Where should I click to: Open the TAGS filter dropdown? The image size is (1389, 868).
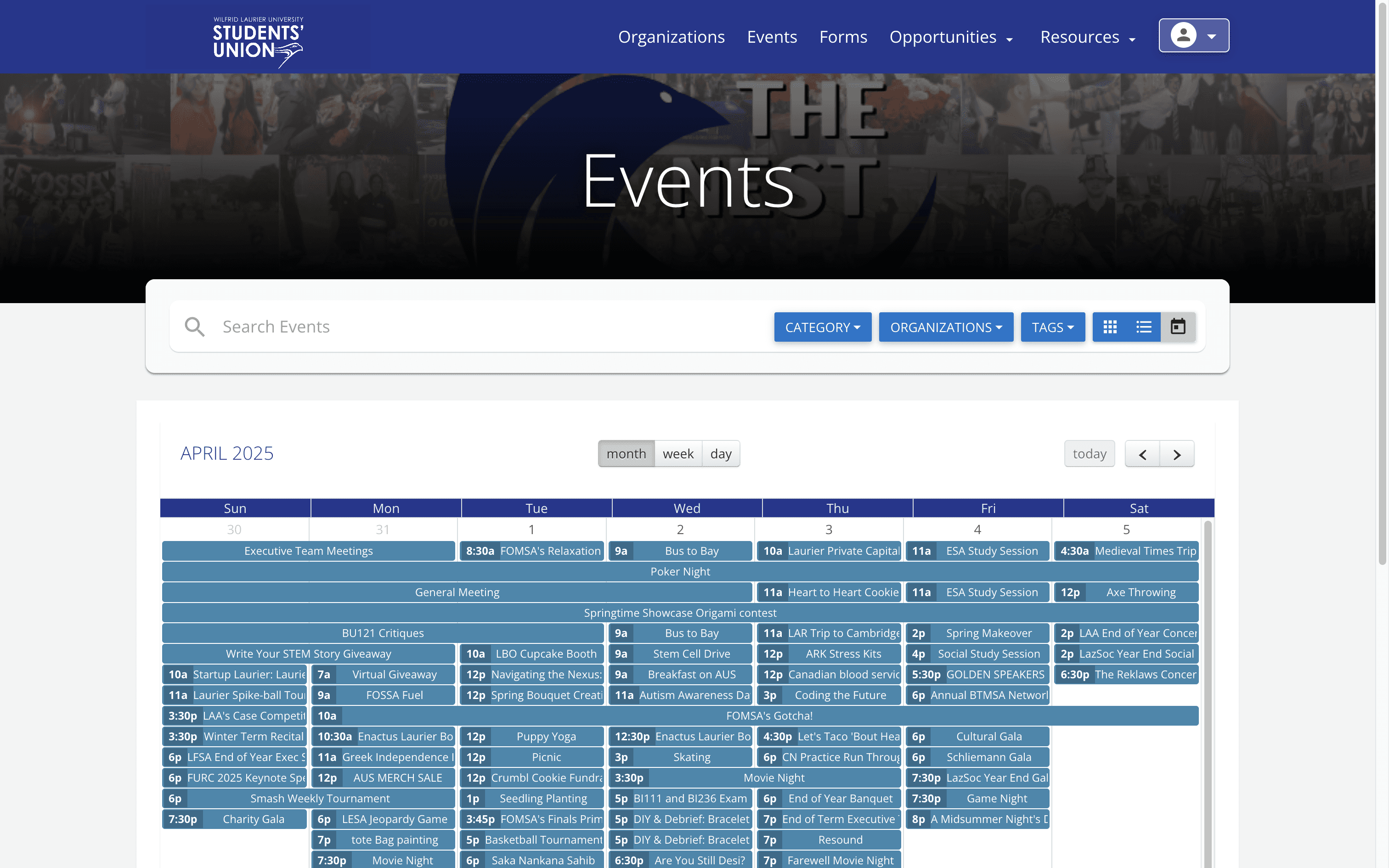tap(1052, 327)
